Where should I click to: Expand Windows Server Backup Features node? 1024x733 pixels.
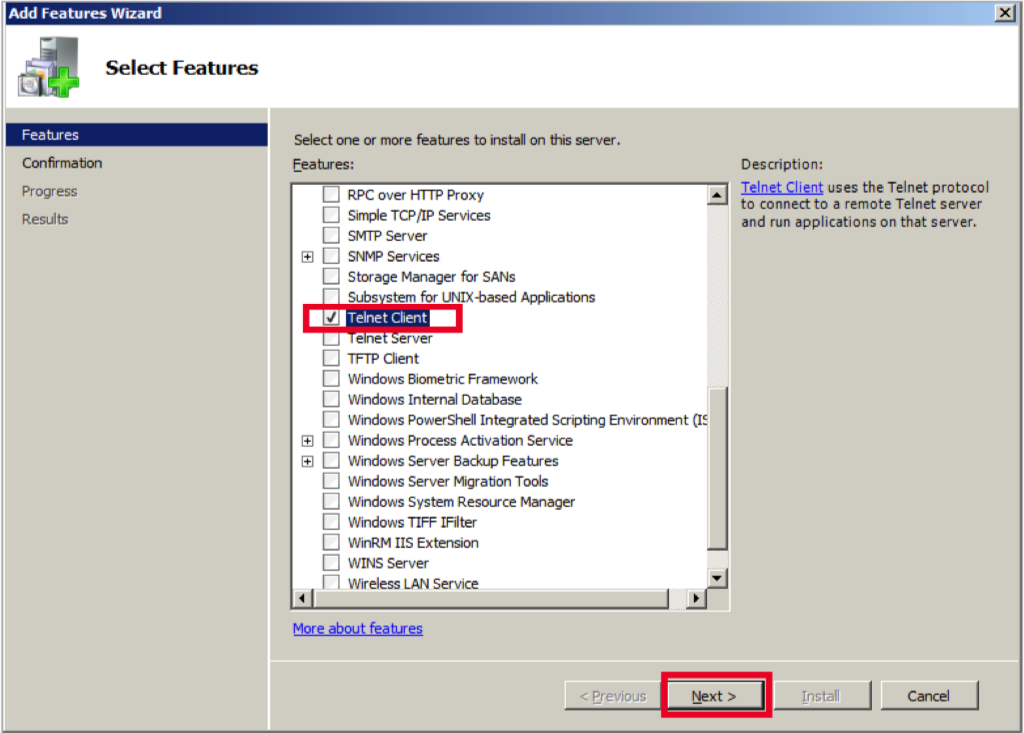307,461
